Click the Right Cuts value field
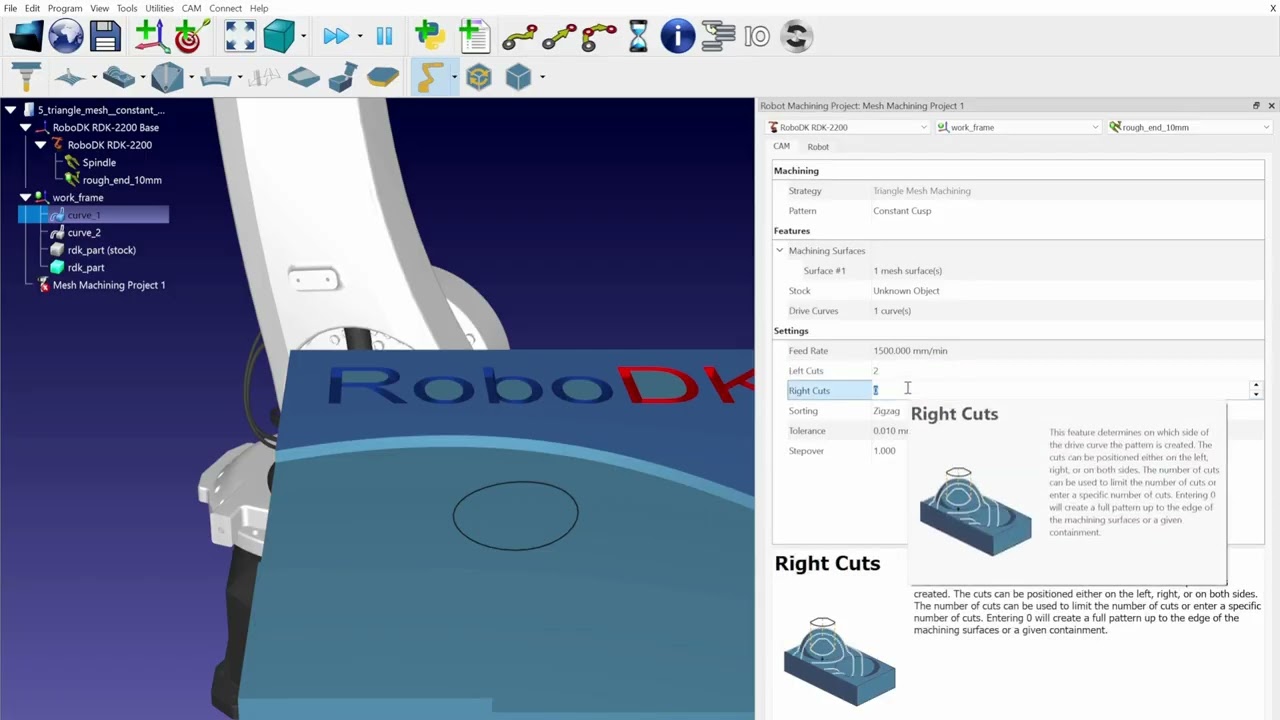 [1060, 391]
